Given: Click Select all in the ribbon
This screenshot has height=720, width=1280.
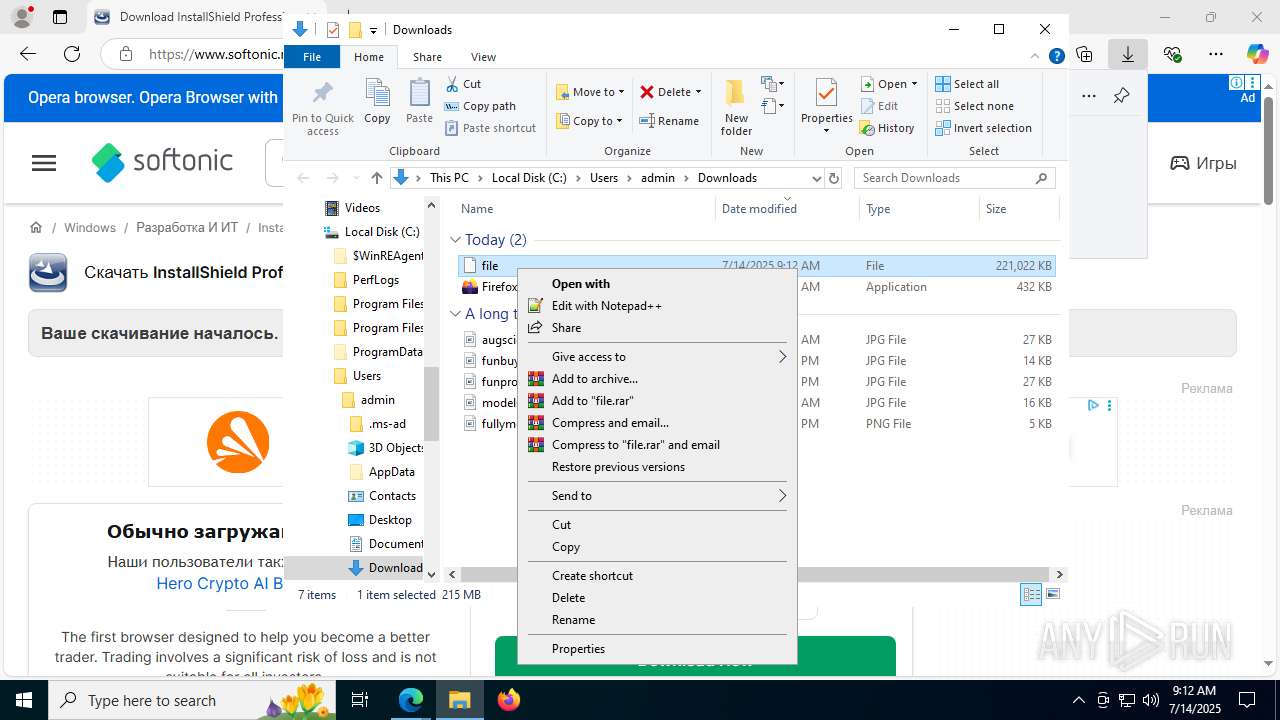Looking at the screenshot, I should click(967, 84).
